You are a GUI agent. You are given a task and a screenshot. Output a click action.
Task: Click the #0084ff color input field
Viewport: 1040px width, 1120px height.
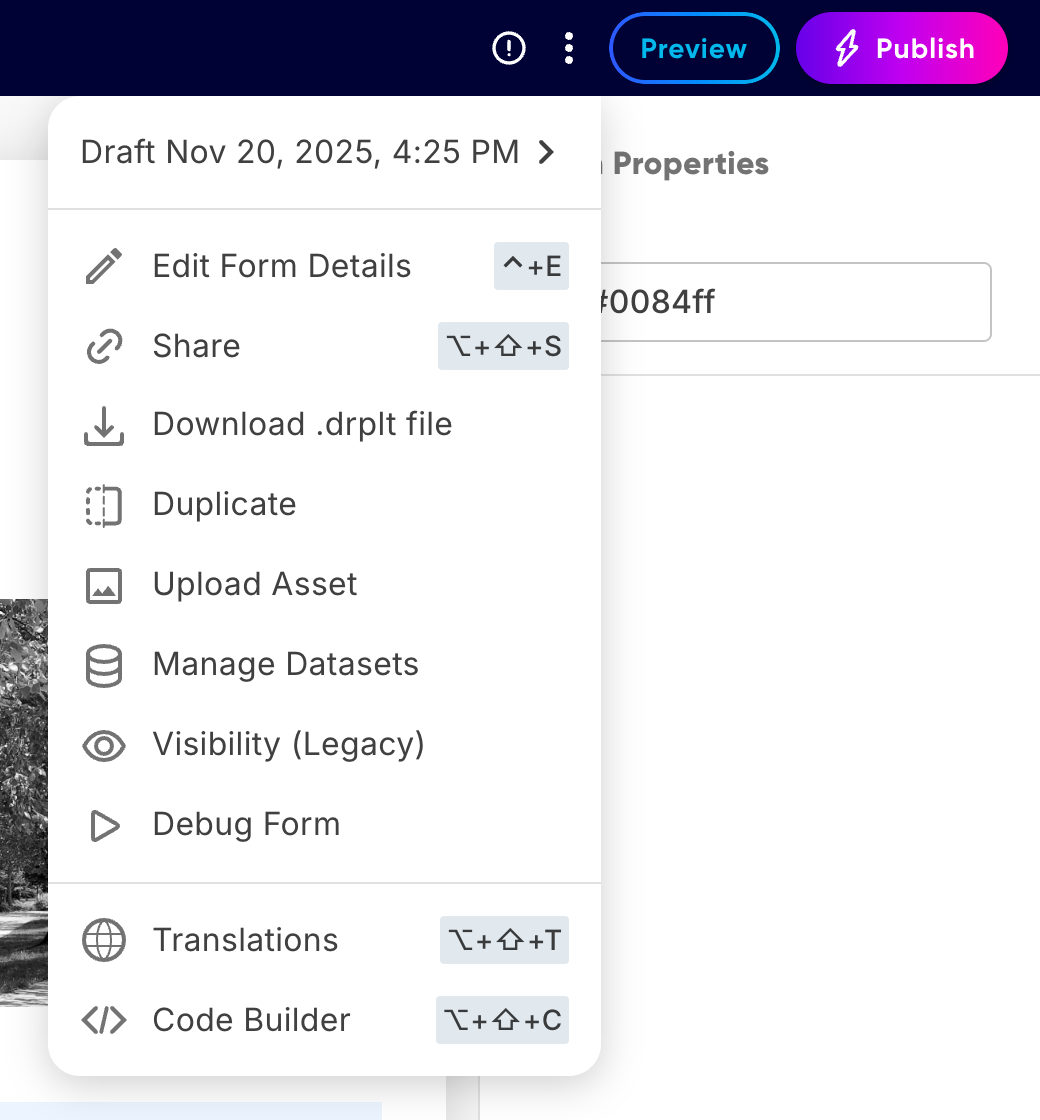(796, 302)
